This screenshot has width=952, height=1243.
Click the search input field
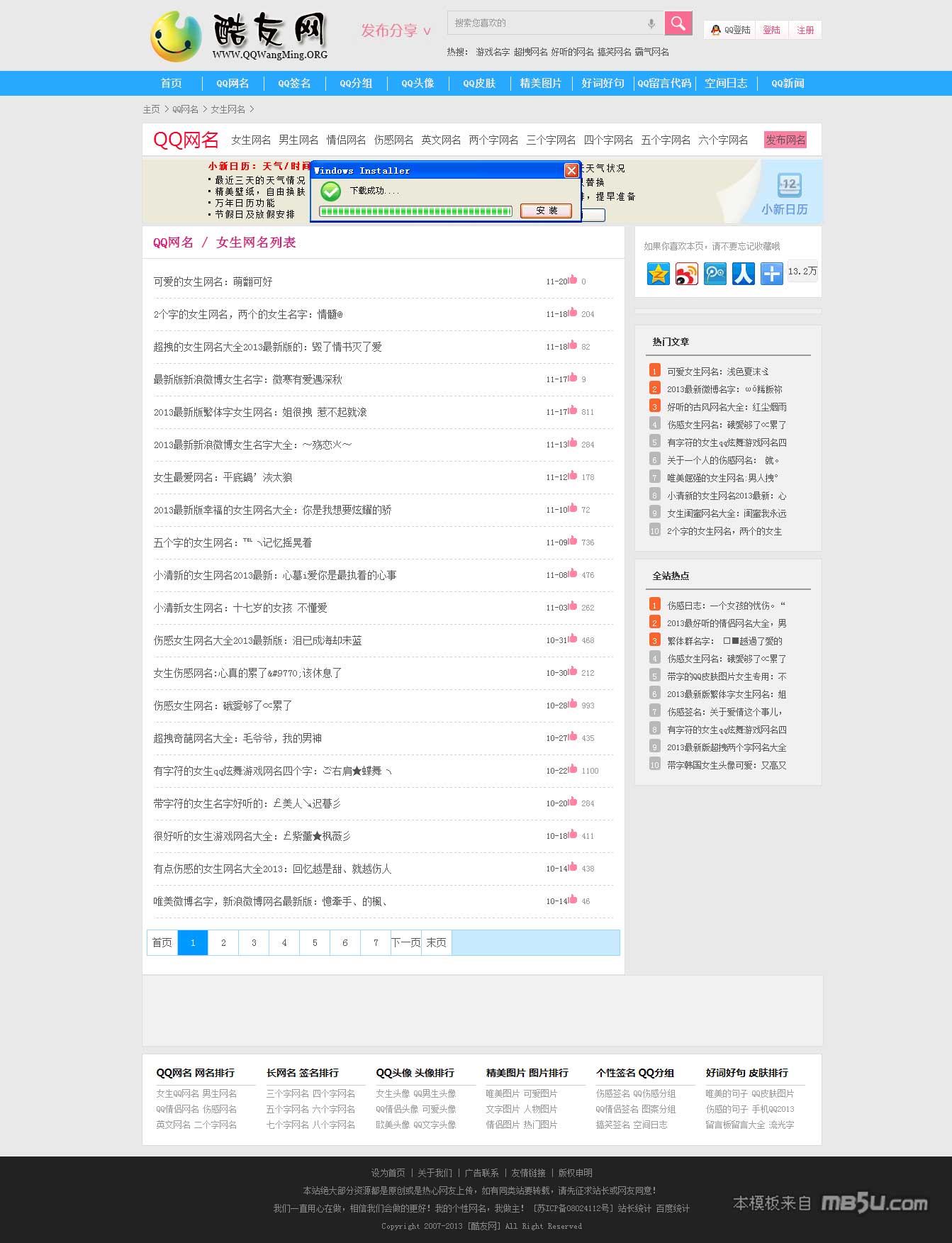coord(546,23)
